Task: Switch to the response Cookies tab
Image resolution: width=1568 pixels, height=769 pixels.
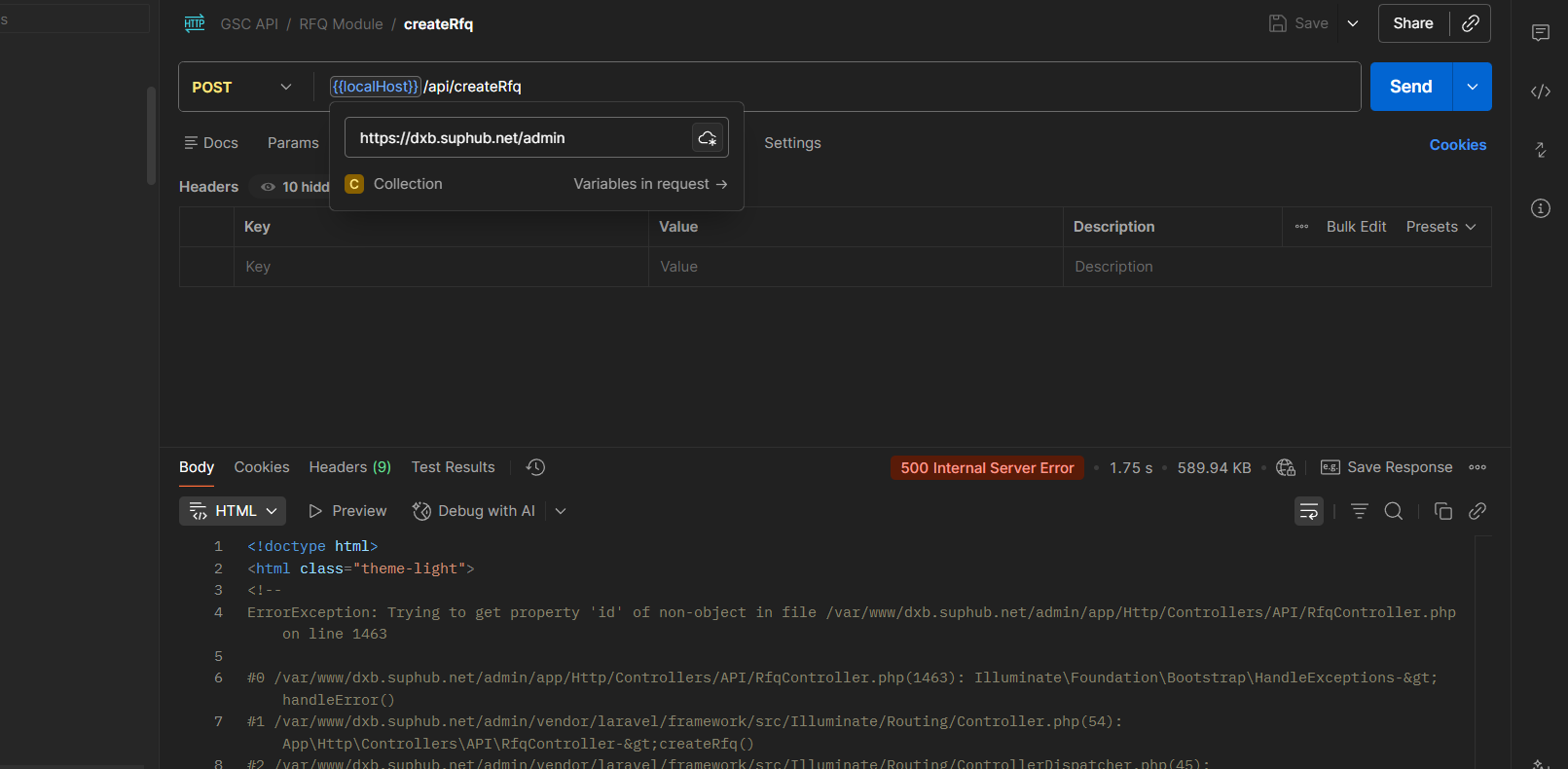Action: pyautogui.click(x=262, y=467)
